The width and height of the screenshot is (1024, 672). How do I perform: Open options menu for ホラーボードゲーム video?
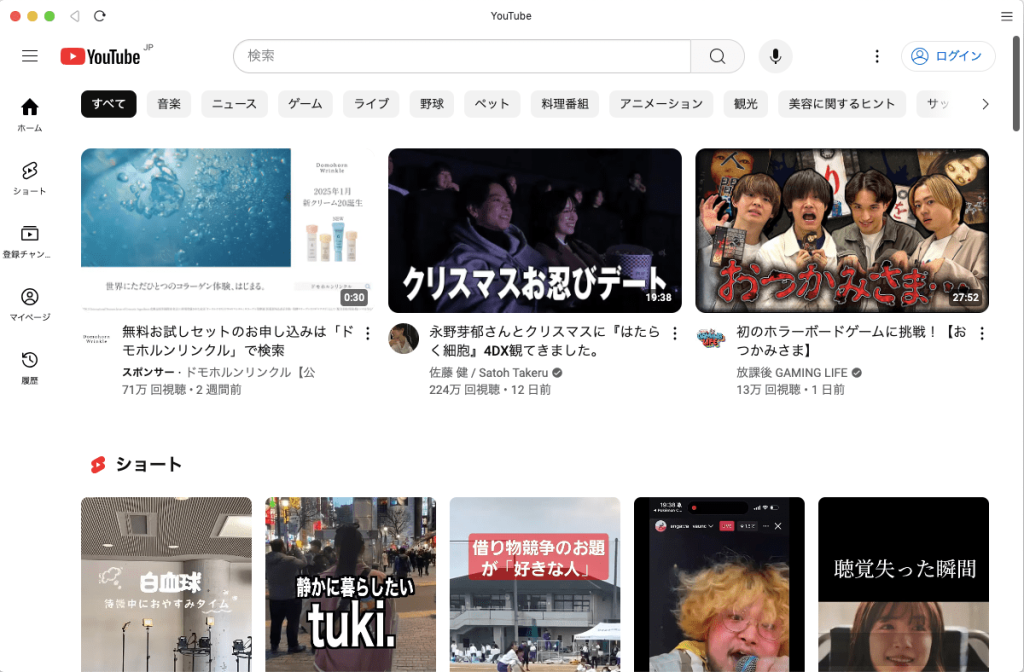tap(982, 334)
